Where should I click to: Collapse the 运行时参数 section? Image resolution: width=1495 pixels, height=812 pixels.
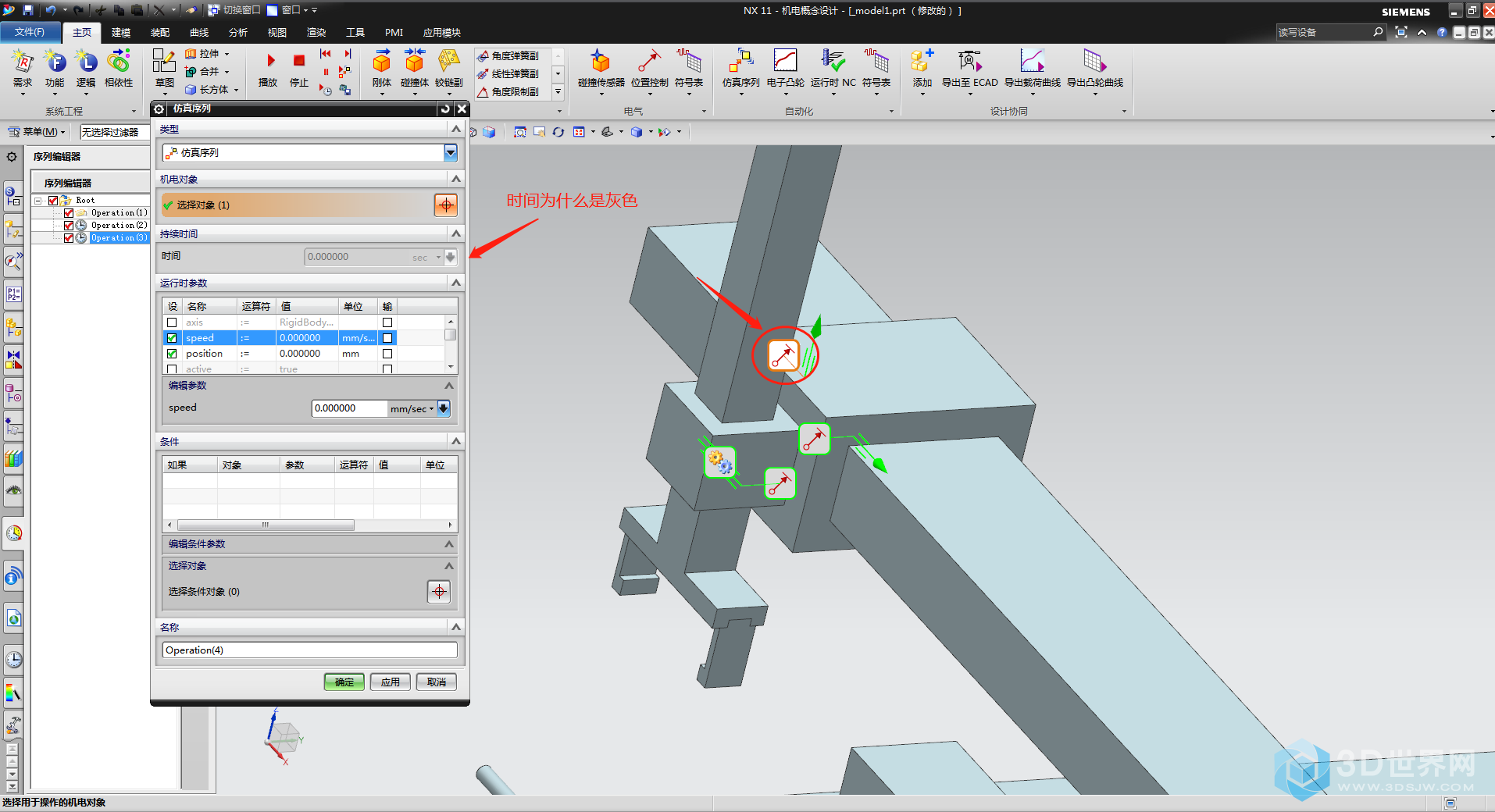(x=456, y=283)
